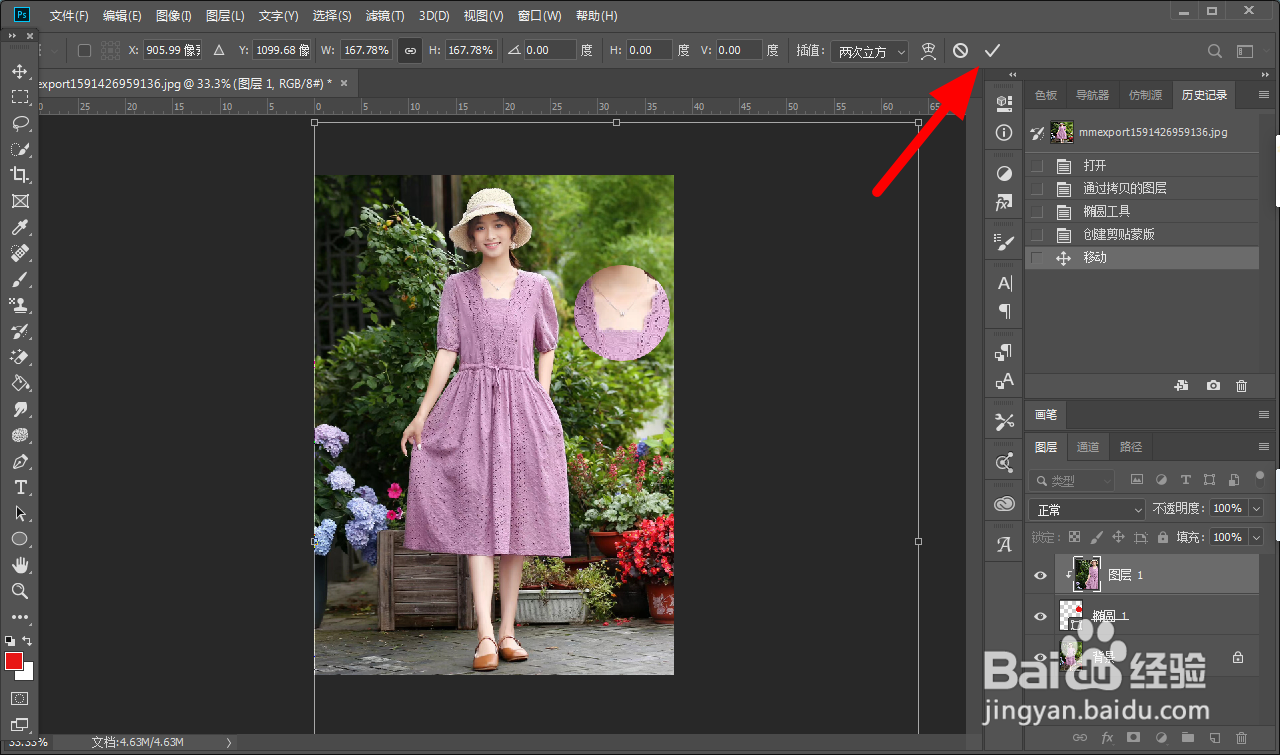Image resolution: width=1280 pixels, height=755 pixels.
Task: Select the Lasso tool
Action: 19,123
